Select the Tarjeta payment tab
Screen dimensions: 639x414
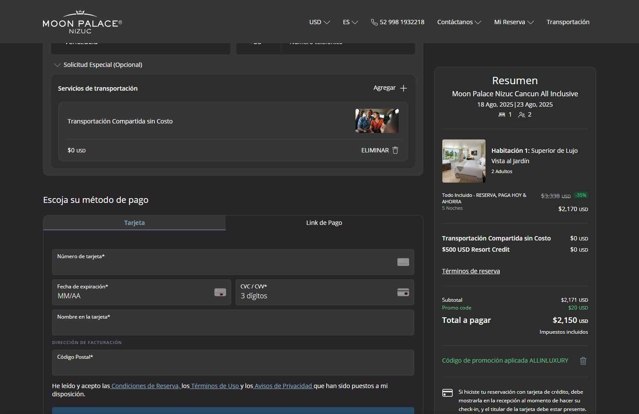pyautogui.click(x=134, y=223)
